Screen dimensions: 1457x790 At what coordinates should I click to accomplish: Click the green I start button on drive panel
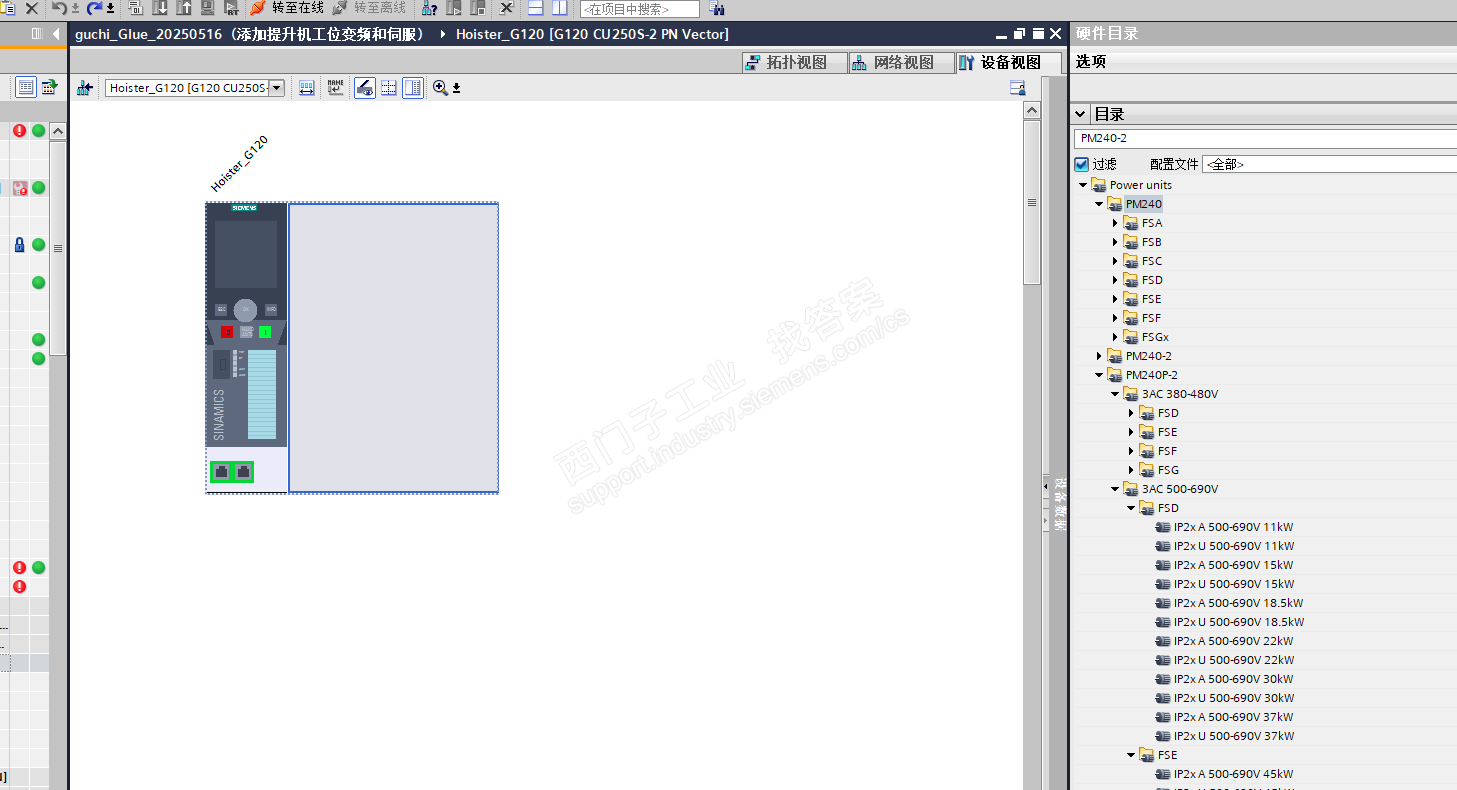(265, 332)
